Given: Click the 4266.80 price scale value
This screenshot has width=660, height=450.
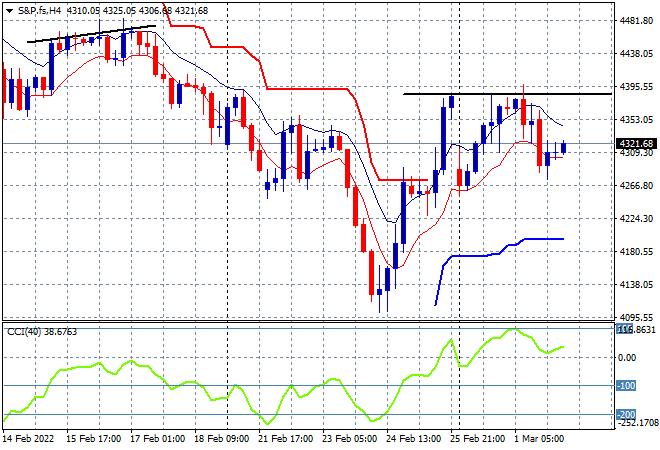Looking at the screenshot, I should tap(636, 185).
